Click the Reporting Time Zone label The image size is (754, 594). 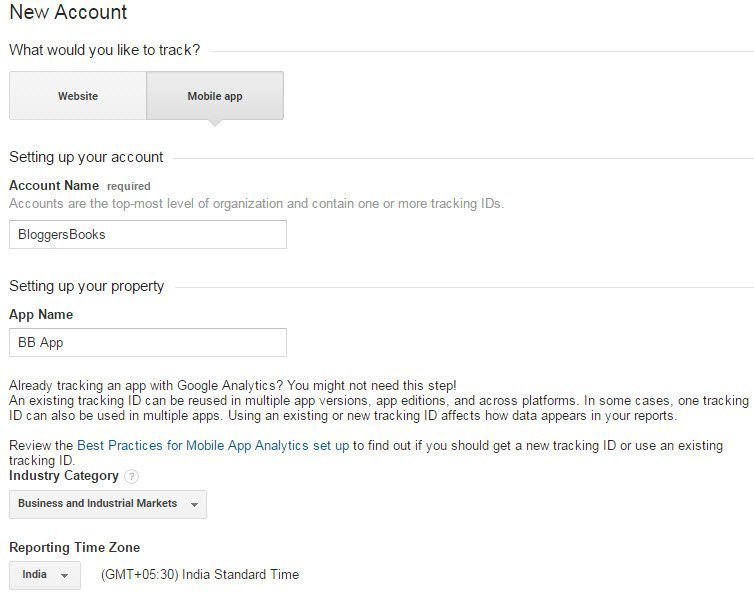point(75,547)
